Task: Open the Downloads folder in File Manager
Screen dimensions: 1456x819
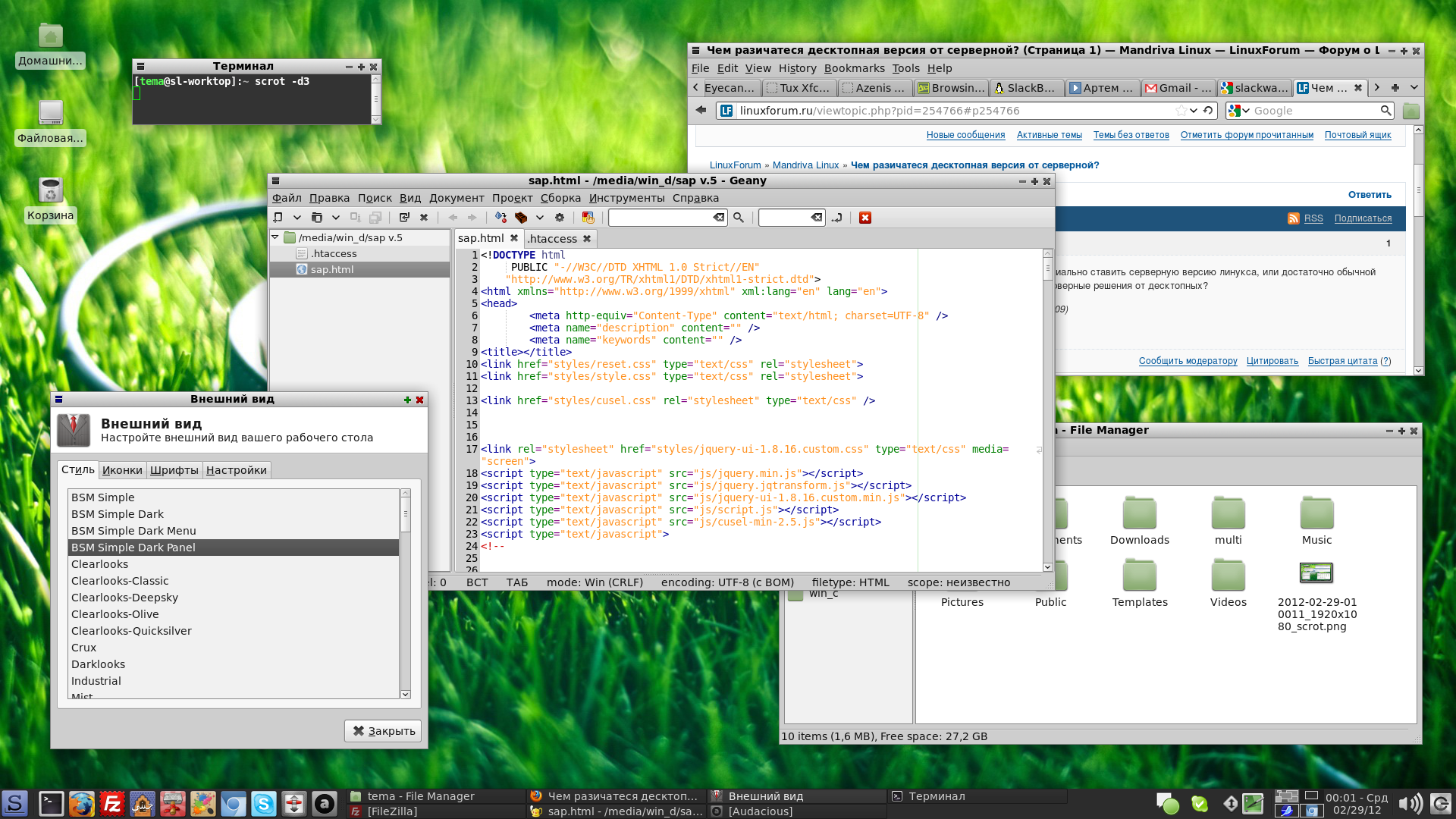Action: 1140,521
